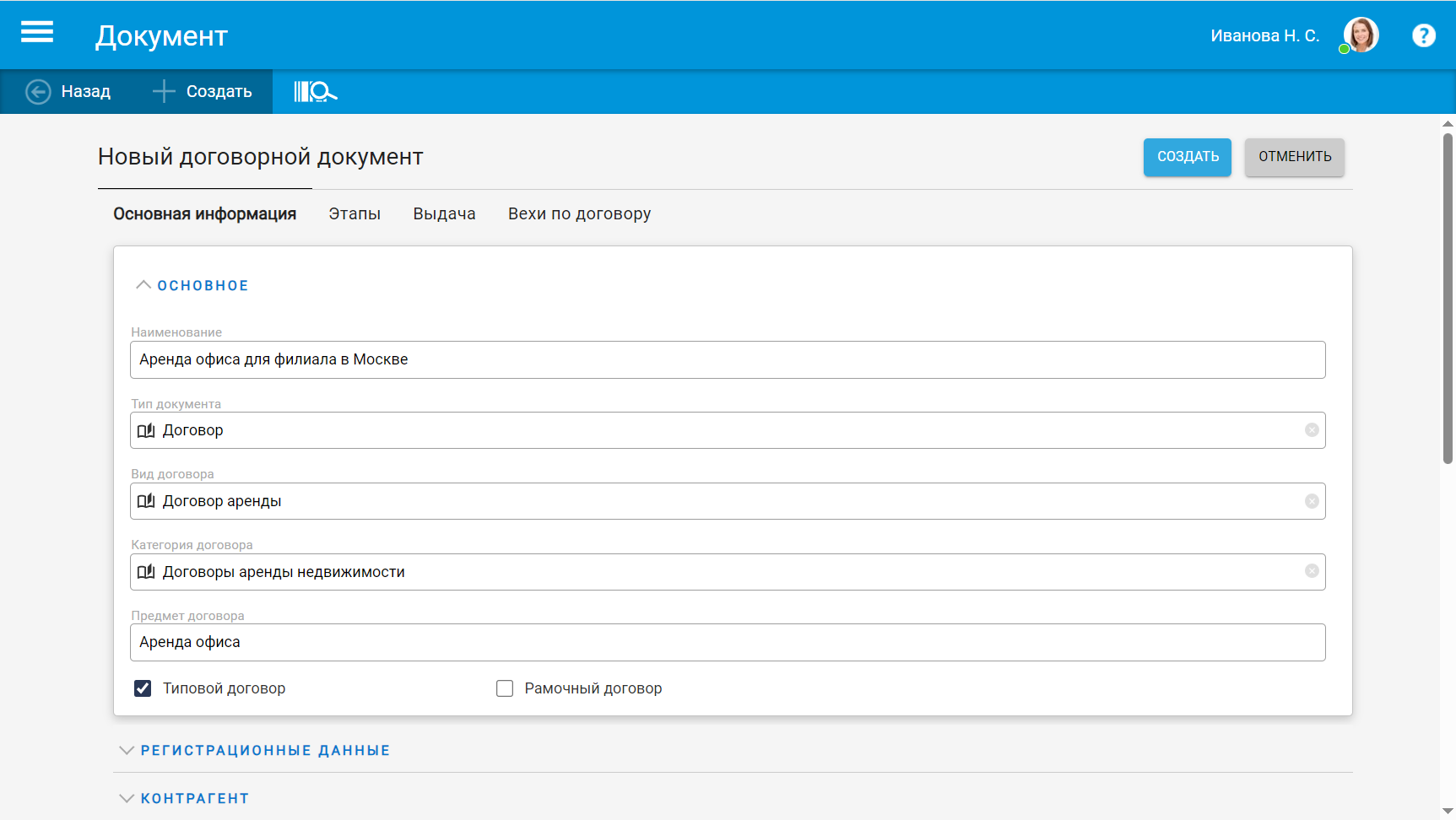The height and width of the screenshot is (820, 1456).
Task: Click the barcode search icon
Action: click(x=315, y=91)
